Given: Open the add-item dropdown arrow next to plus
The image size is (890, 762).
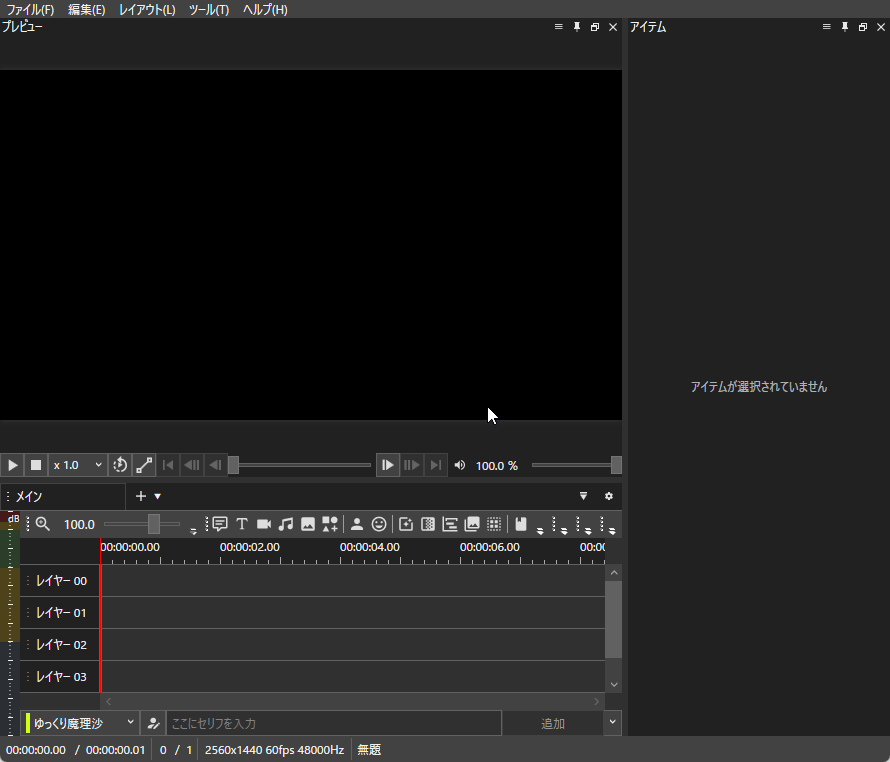Looking at the screenshot, I should click(x=156, y=496).
